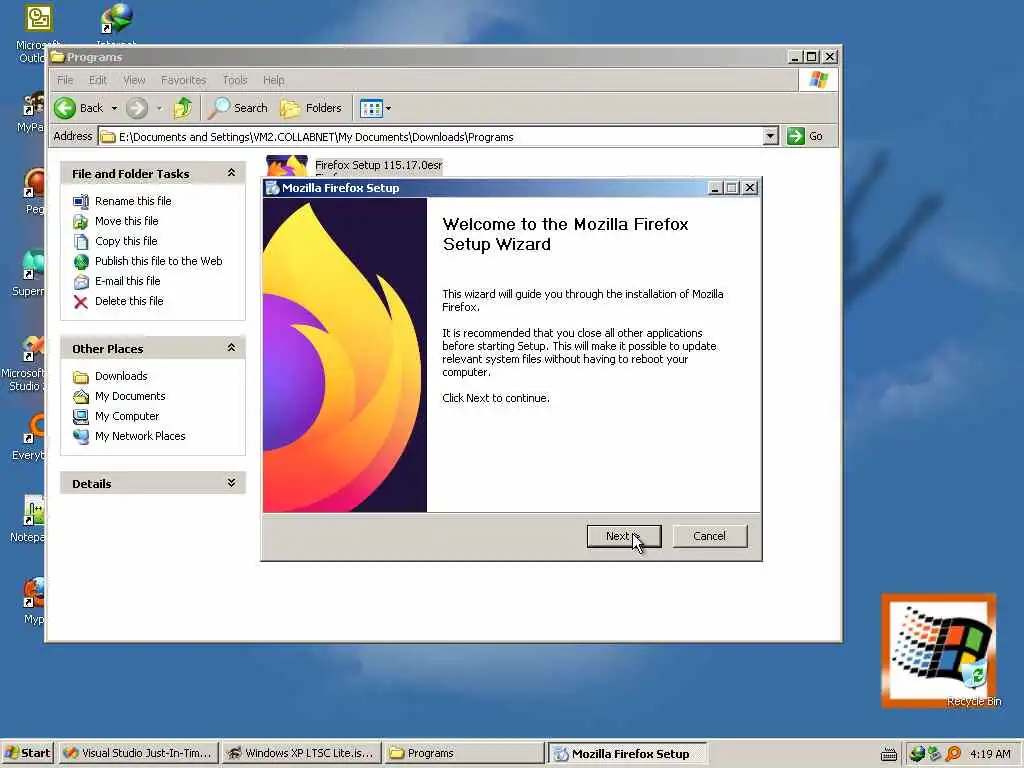Open the Edit menu
1024x768 pixels.
click(x=98, y=80)
